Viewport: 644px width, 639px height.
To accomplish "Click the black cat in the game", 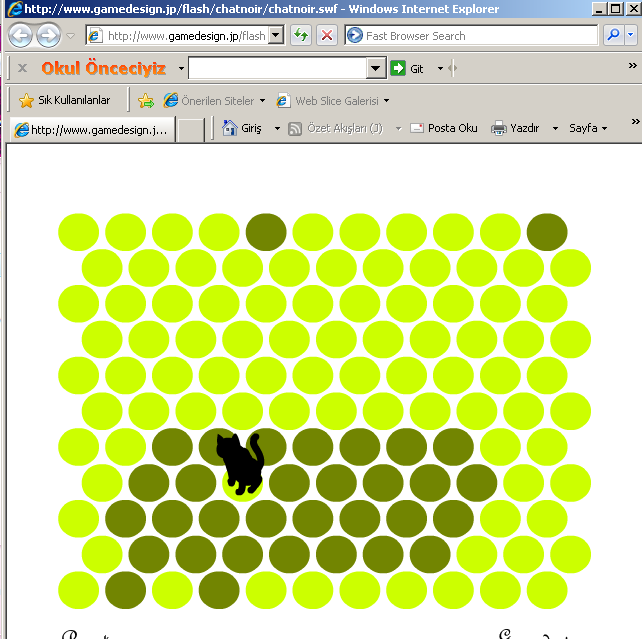I will (x=240, y=462).
